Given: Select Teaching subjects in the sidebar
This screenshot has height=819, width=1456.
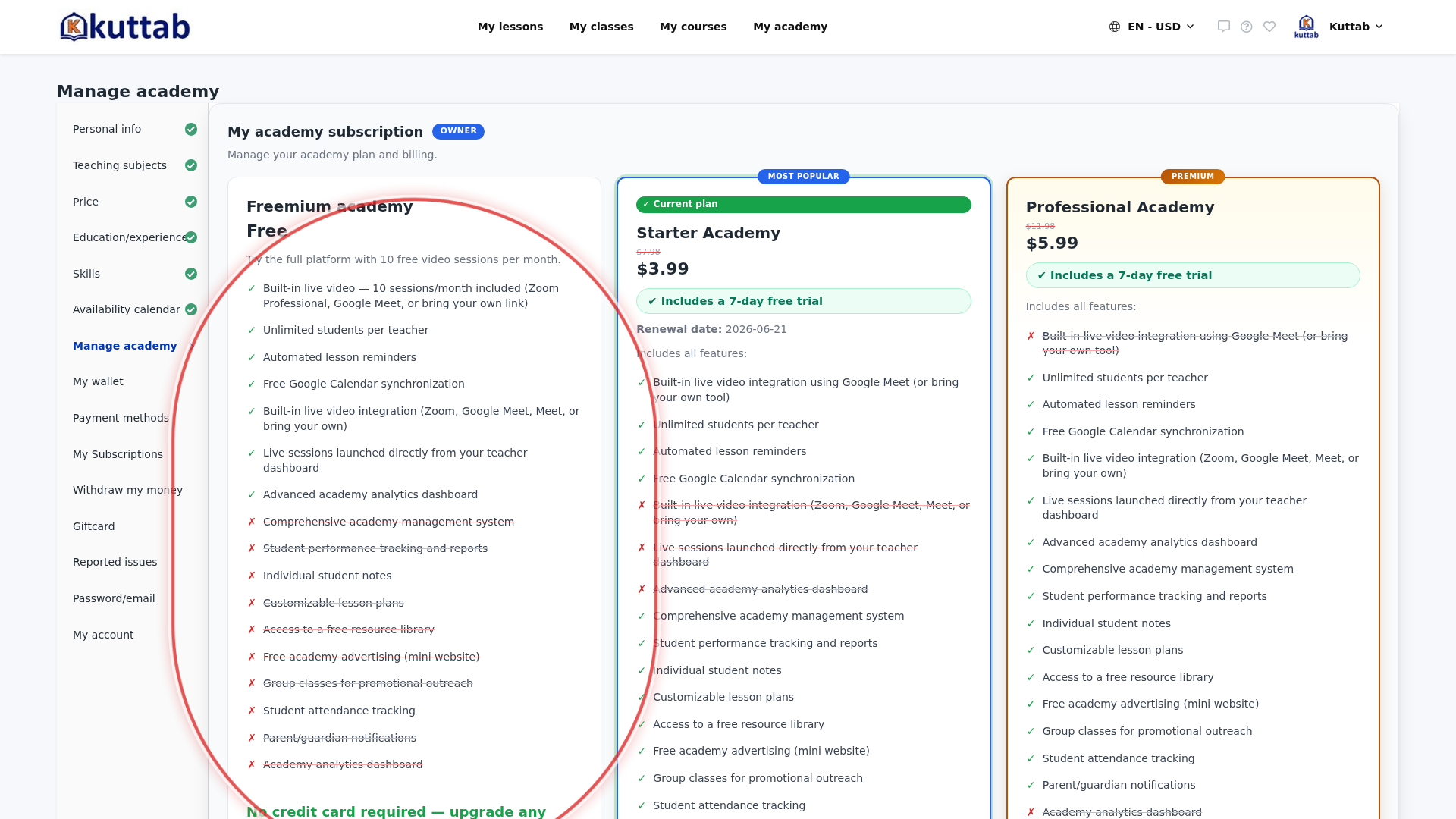Looking at the screenshot, I should point(120,165).
